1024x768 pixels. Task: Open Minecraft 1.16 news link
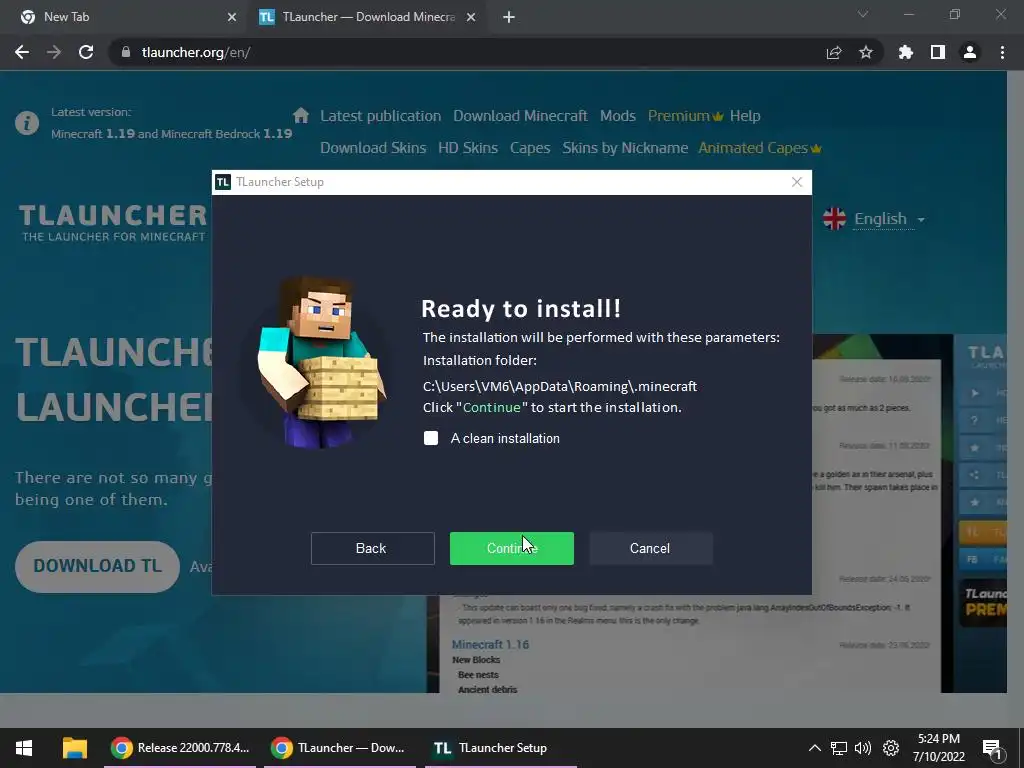(490, 645)
